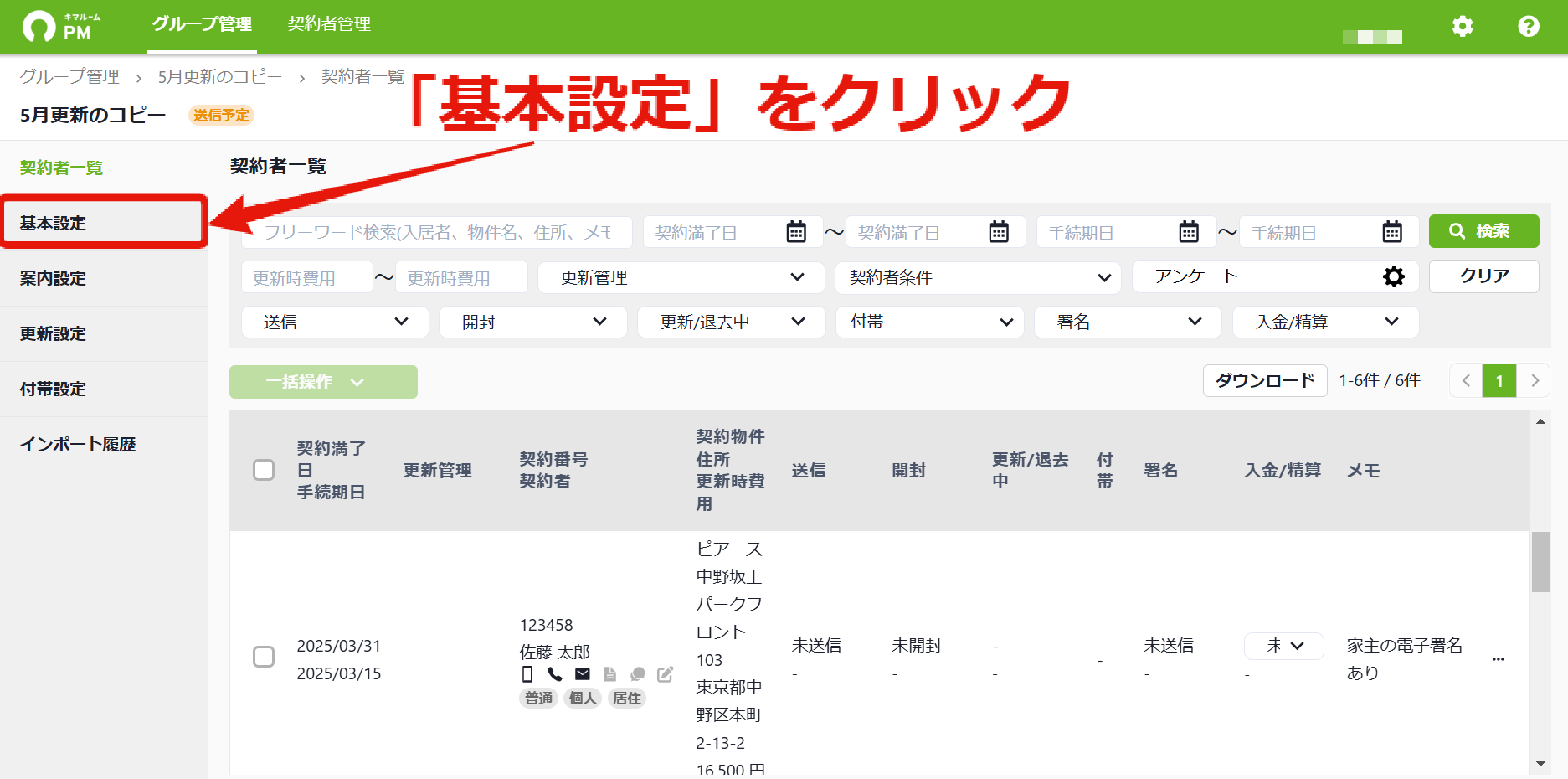The image size is (1568, 779).
Task: Click the green 検索 search button
Action: tap(1483, 231)
